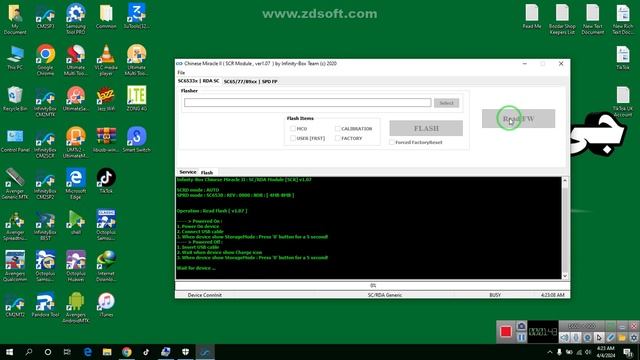Select the Octoplus Huawei desktop icon
The image size is (640, 360).
76,266
